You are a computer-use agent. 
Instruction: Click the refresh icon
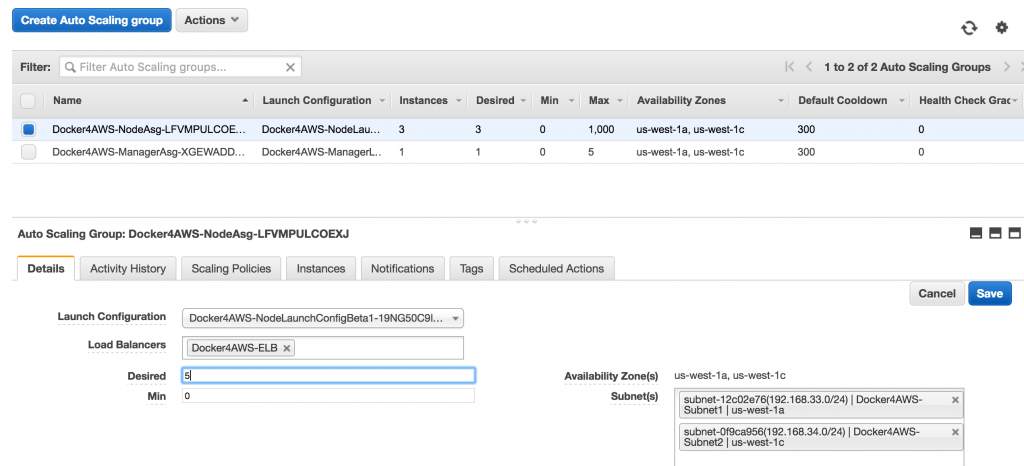point(969,28)
